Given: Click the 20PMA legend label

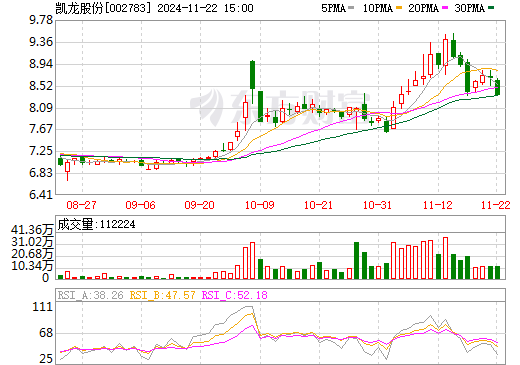Looking at the screenshot, I should point(423,8).
